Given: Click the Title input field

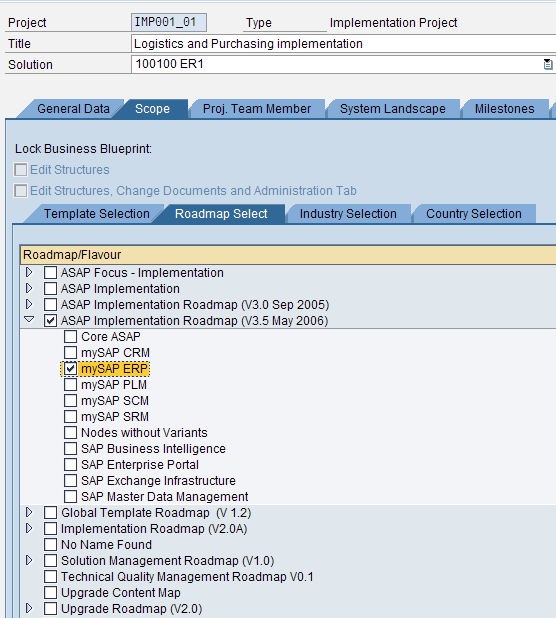Looking at the screenshot, I should [x=343, y=44].
